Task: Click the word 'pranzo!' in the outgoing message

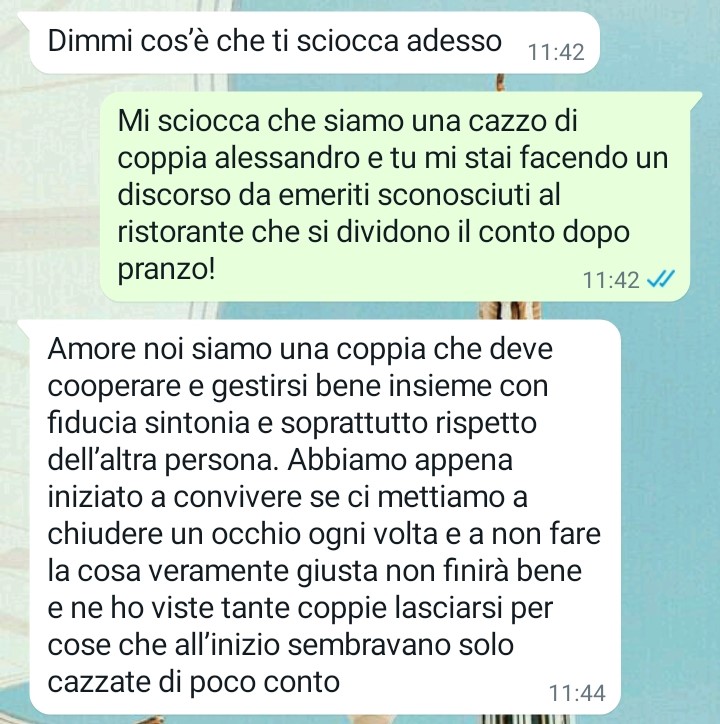Action: (x=166, y=270)
